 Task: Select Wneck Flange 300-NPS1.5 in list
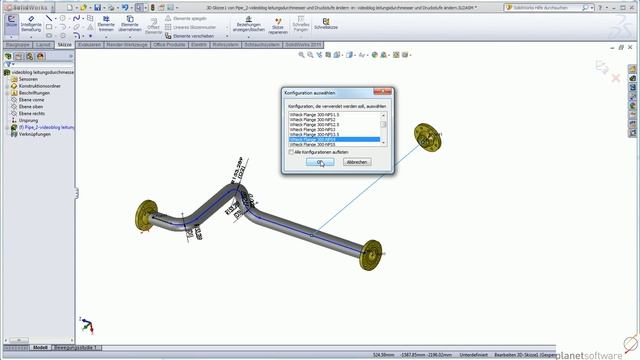coord(315,115)
